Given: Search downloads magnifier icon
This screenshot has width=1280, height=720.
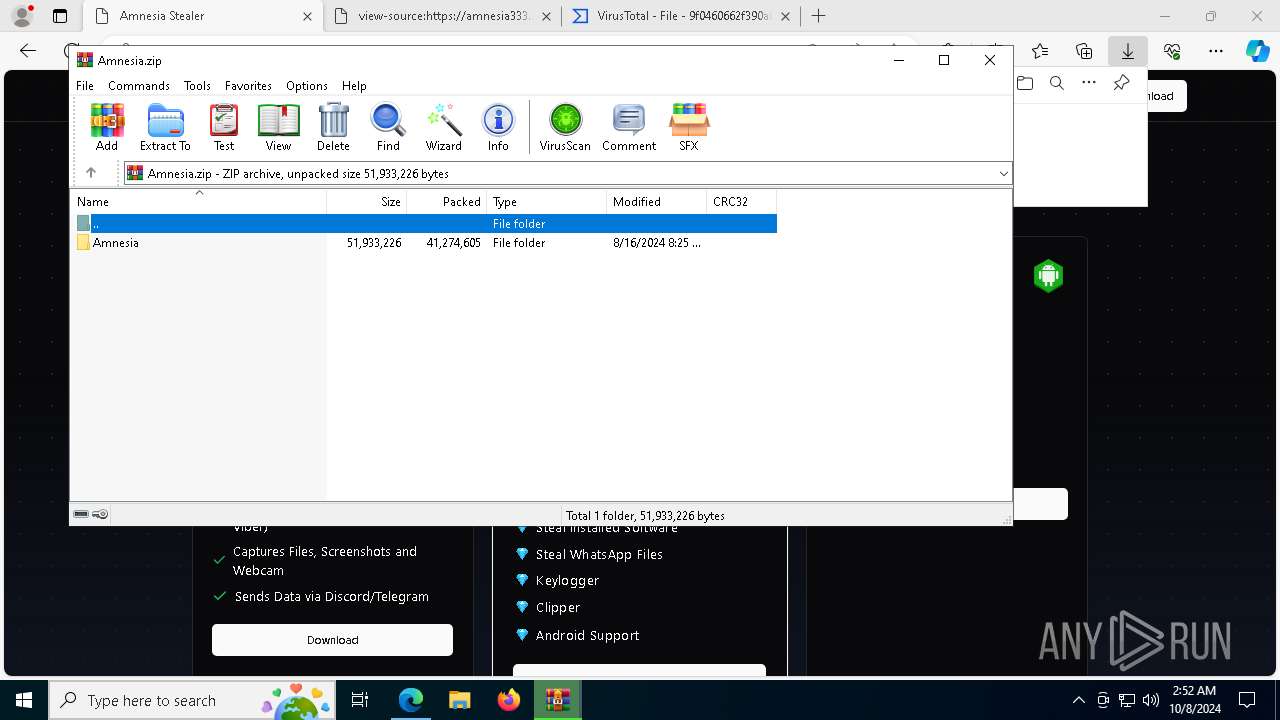Looking at the screenshot, I should coord(1057,83).
